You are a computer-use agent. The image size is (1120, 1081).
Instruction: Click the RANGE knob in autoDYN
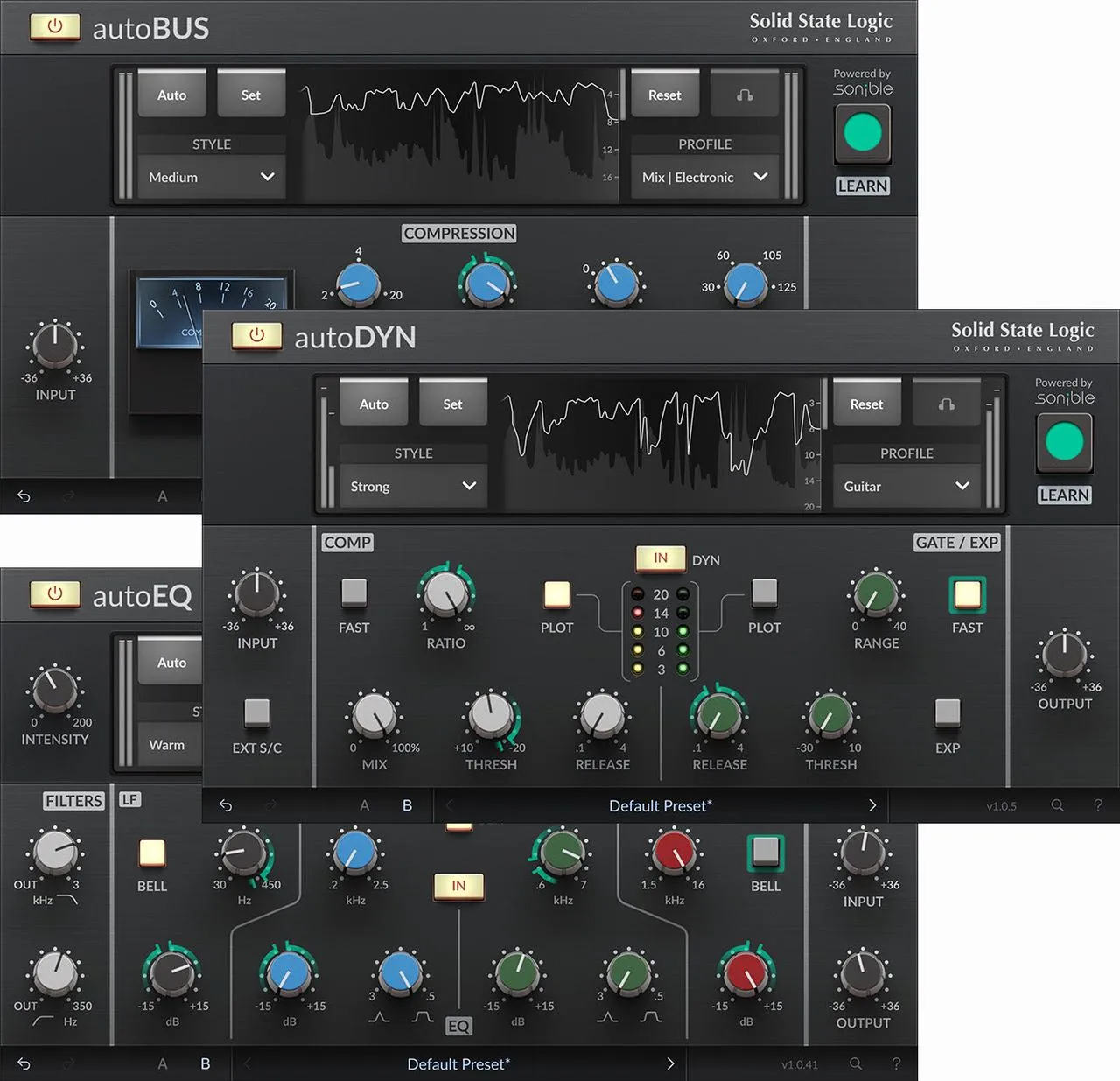(x=875, y=594)
